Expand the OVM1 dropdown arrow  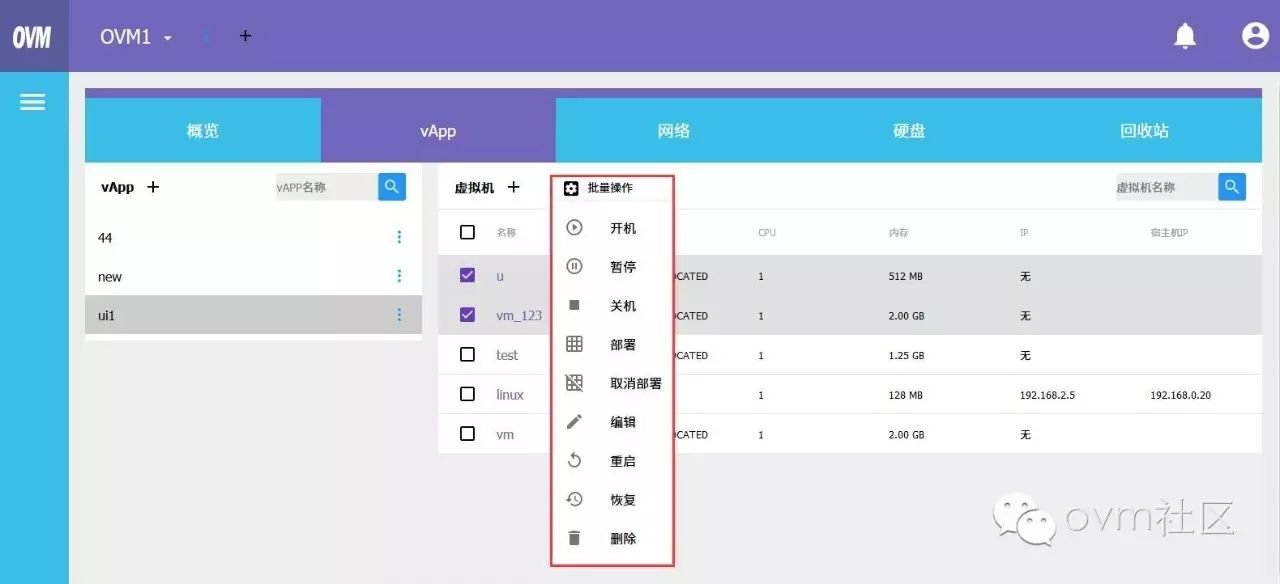pos(168,38)
